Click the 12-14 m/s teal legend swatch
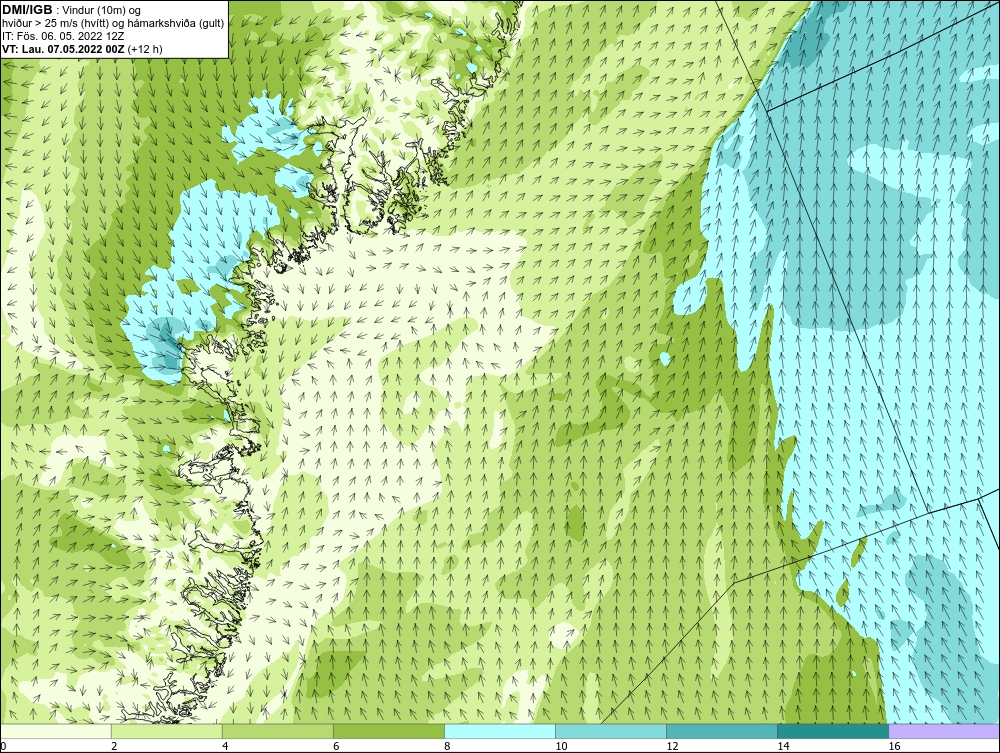Viewport: 1000px width, 753px height. pyautogui.click(x=722, y=731)
